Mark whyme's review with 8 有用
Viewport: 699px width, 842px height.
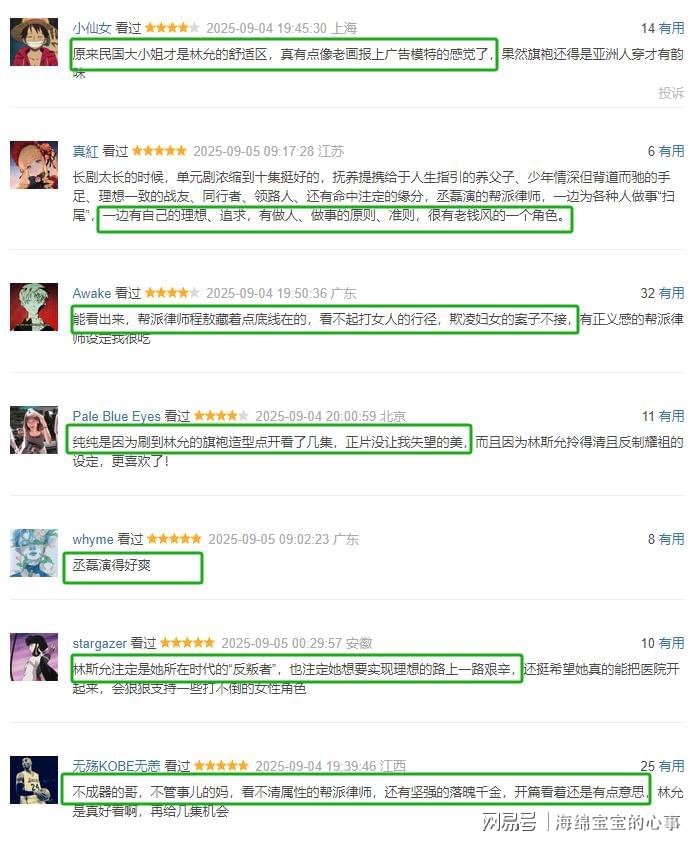[671, 539]
